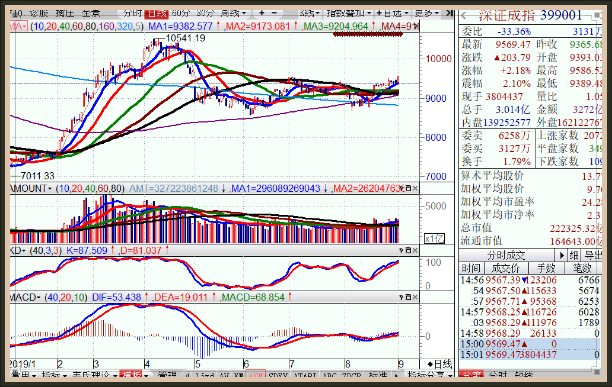The width and height of the screenshot is (612, 387).
Task: Click the back arrow beside 深证成指 title
Action: coord(464,16)
